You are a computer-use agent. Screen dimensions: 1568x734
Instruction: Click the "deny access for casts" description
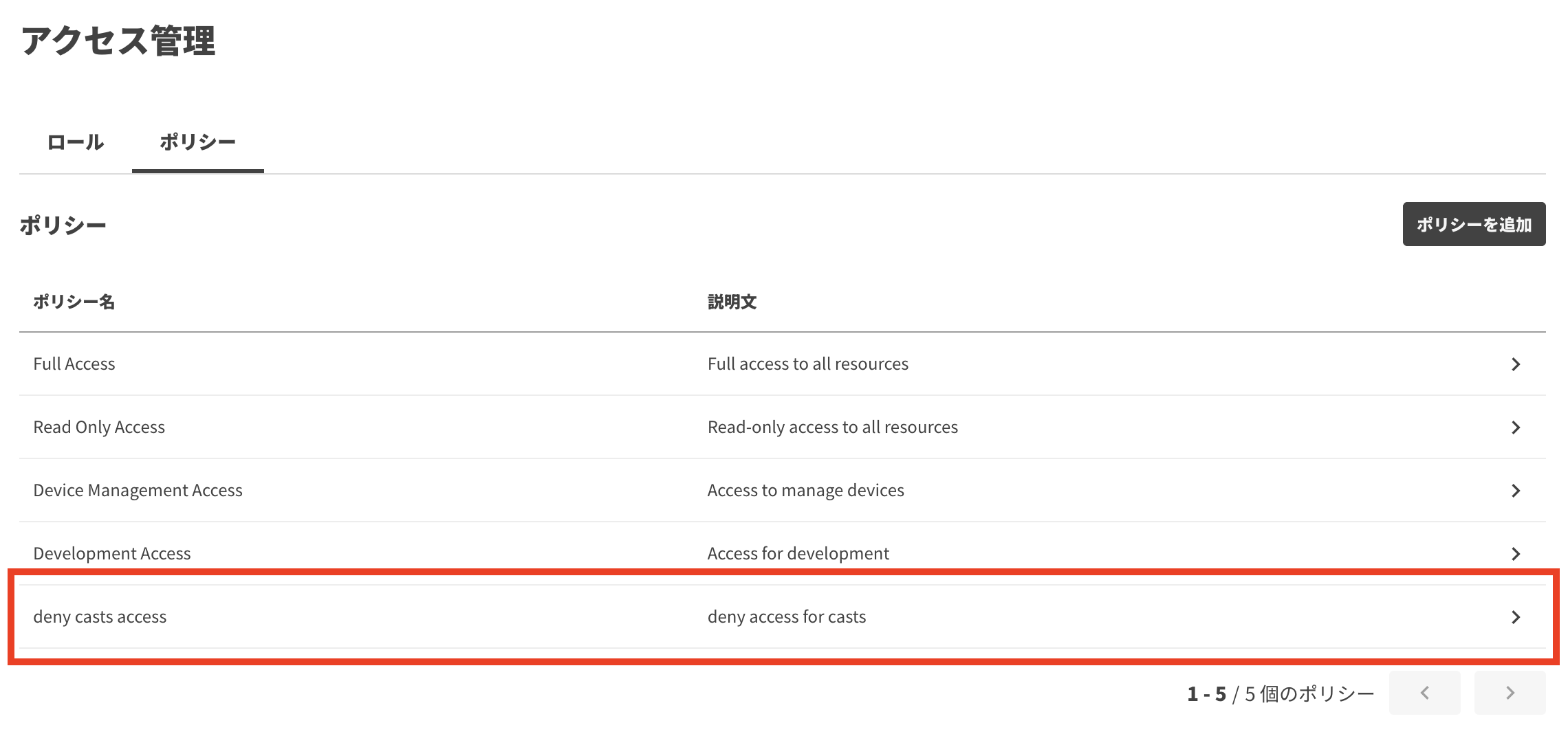[x=786, y=617]
